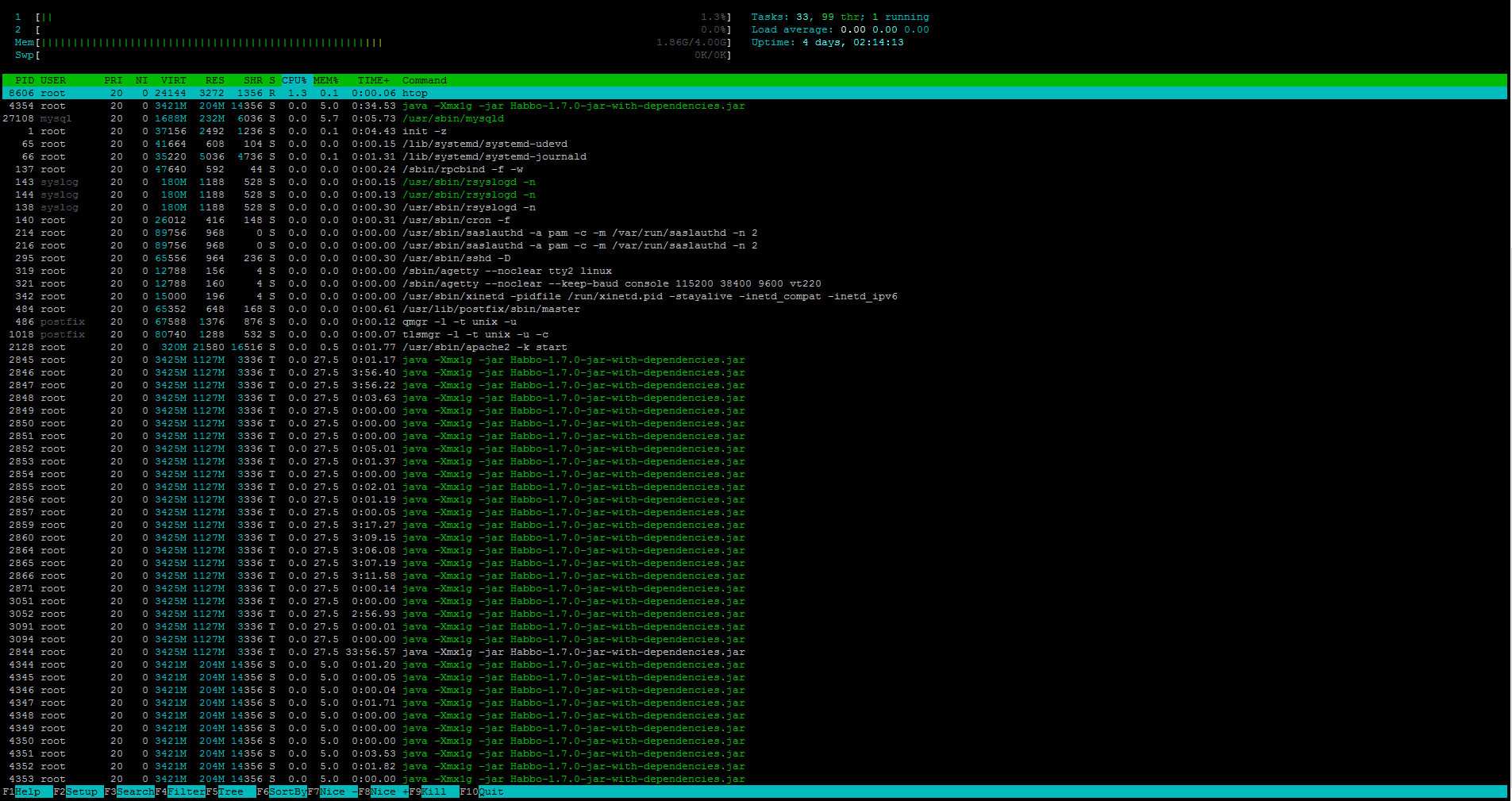Image resolution: width=1512 pixels, height=801 pixels.
Task: Click F7 Nice minus
Action: tap(332, 791)
